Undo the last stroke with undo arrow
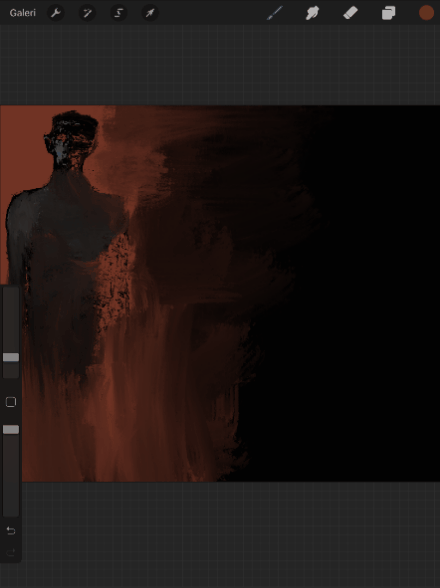The image size is (440, 588). (x=11, y=531)
